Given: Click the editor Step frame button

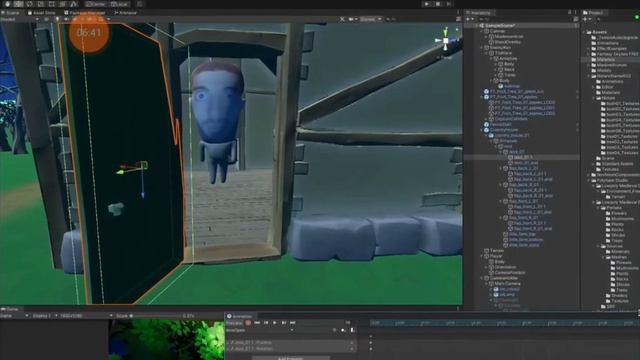Looking at the screenshot, I should (449, 4).
